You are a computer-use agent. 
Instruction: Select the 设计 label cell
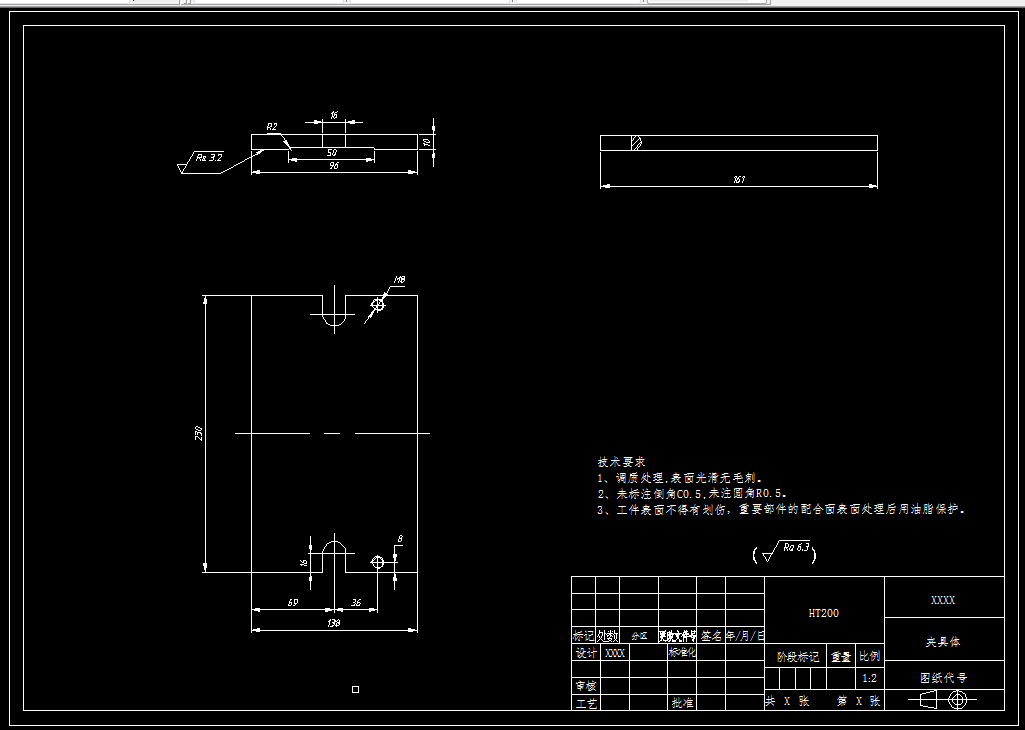pyautogui.click(x=586, y=652)
